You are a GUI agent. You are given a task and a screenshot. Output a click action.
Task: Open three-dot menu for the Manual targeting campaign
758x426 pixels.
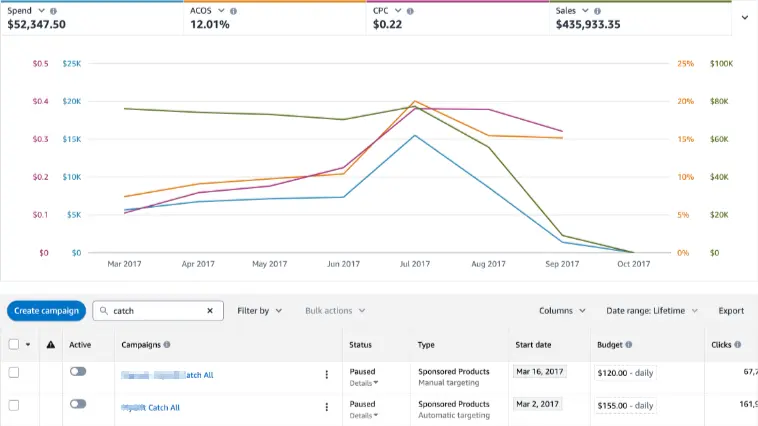tap(326, 375)
